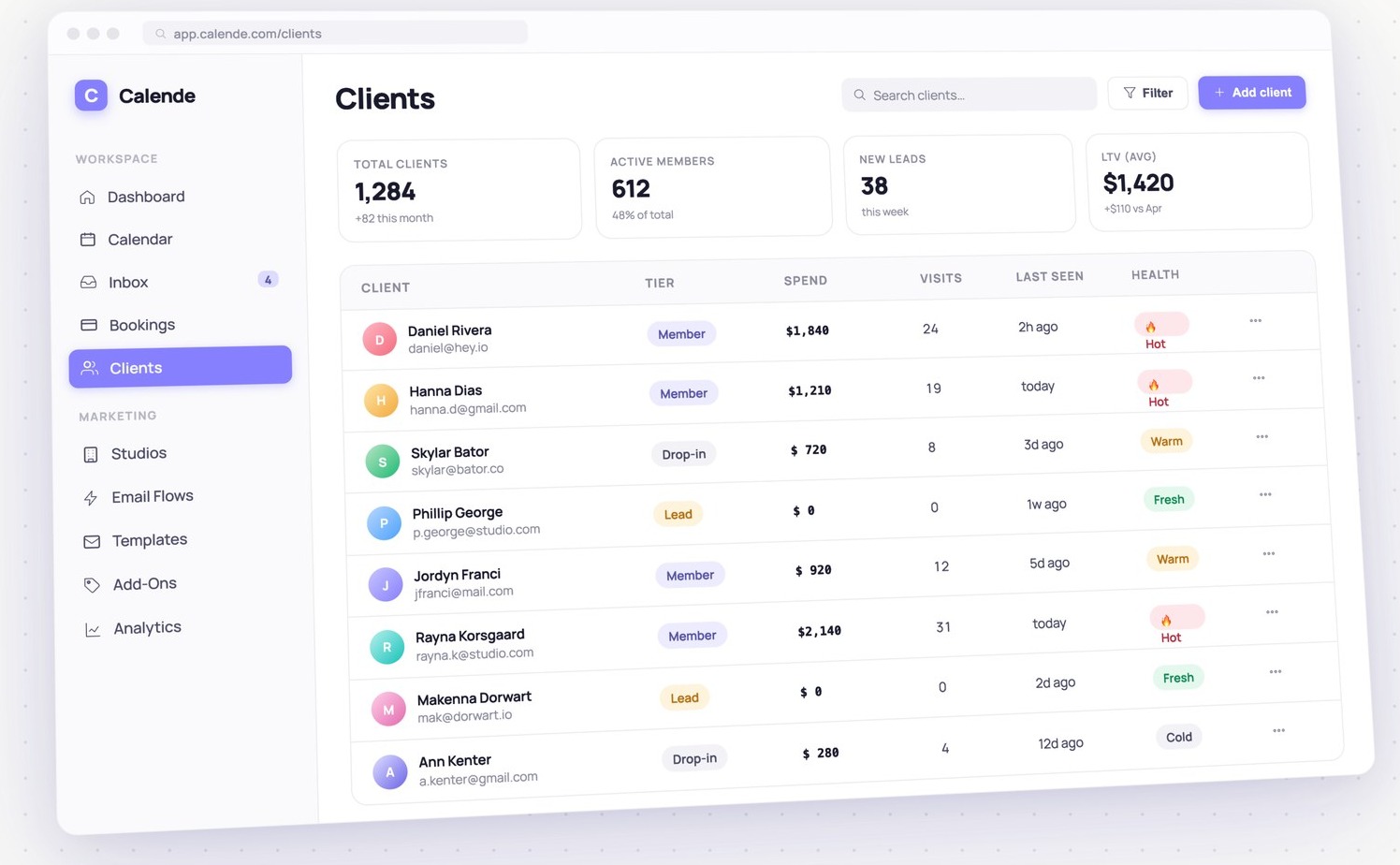This screenshot has width=1400, height=865.
Task: Open three-dot menu for Skylar Bator
Action: click(x=1262, y=437)
